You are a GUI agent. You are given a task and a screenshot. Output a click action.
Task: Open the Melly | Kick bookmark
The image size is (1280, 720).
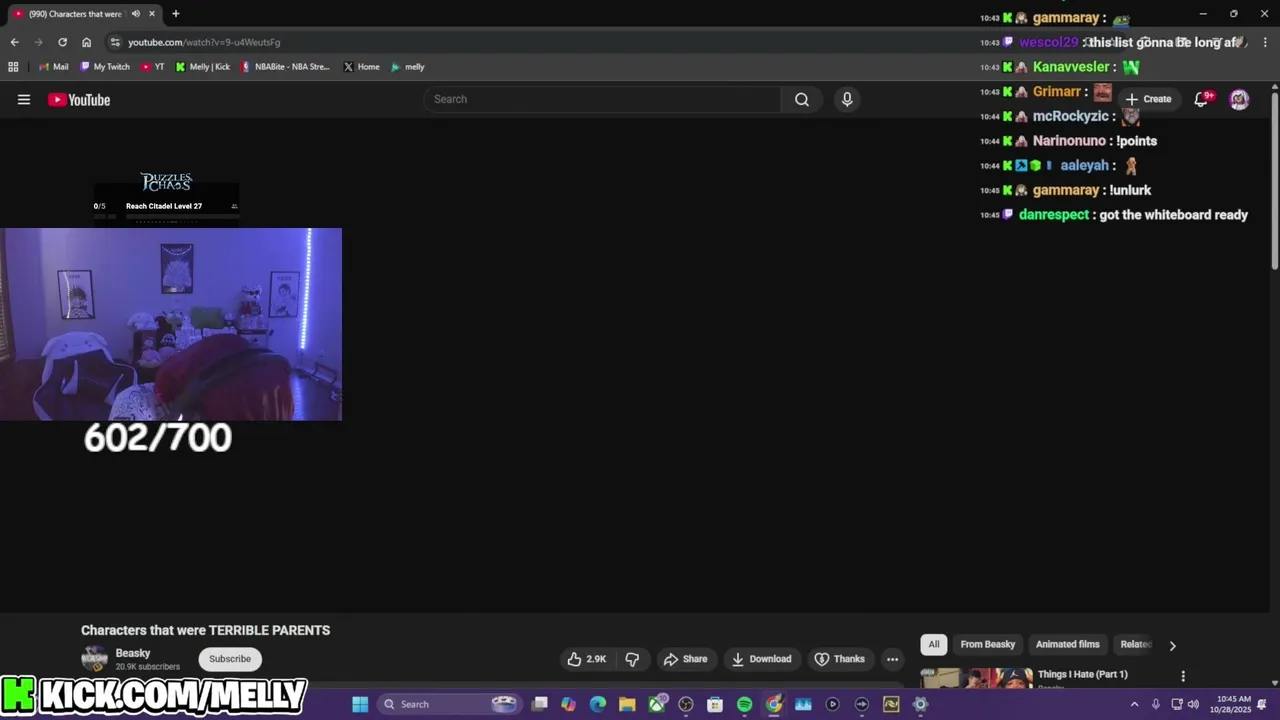203,67
